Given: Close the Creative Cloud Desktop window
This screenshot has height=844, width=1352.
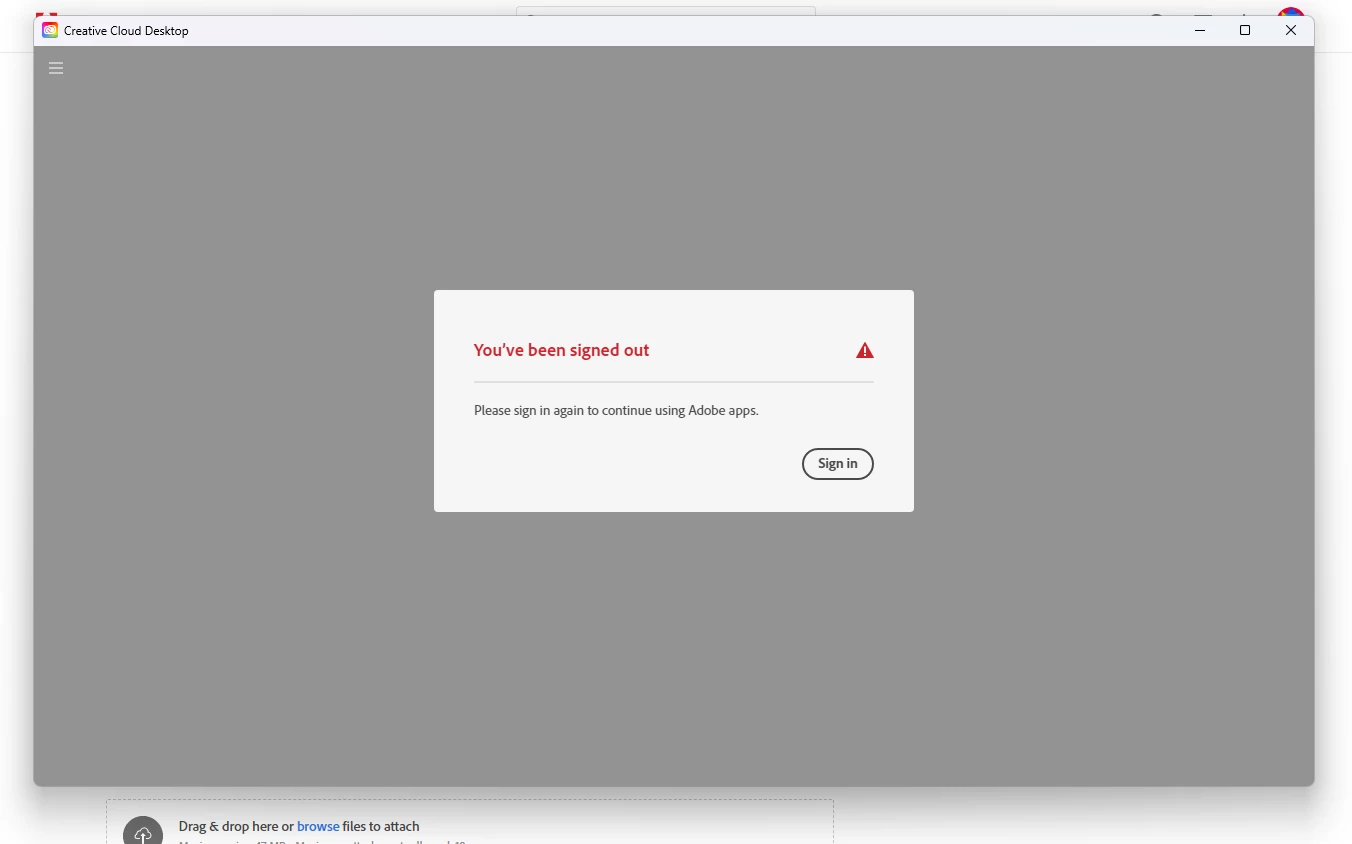Looking at the screenshot, I should tap(1291, 30).
